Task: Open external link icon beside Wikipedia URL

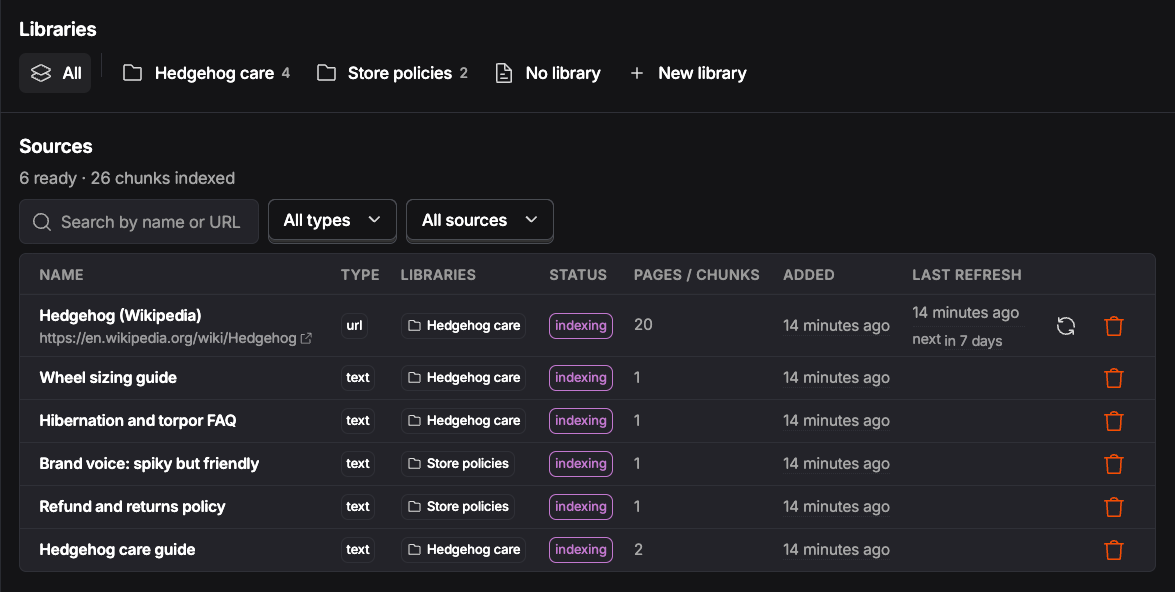Action: 306,339
